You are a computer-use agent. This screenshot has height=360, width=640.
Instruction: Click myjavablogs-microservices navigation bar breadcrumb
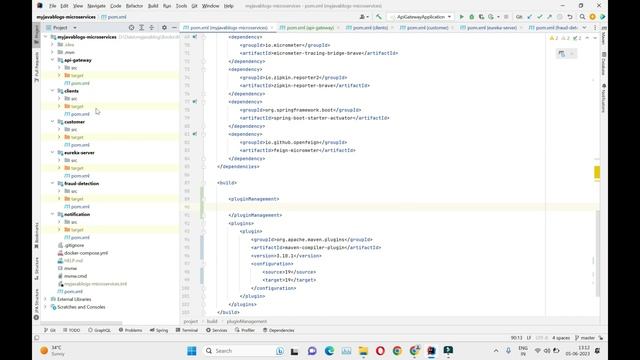click(x=66, y=17)
